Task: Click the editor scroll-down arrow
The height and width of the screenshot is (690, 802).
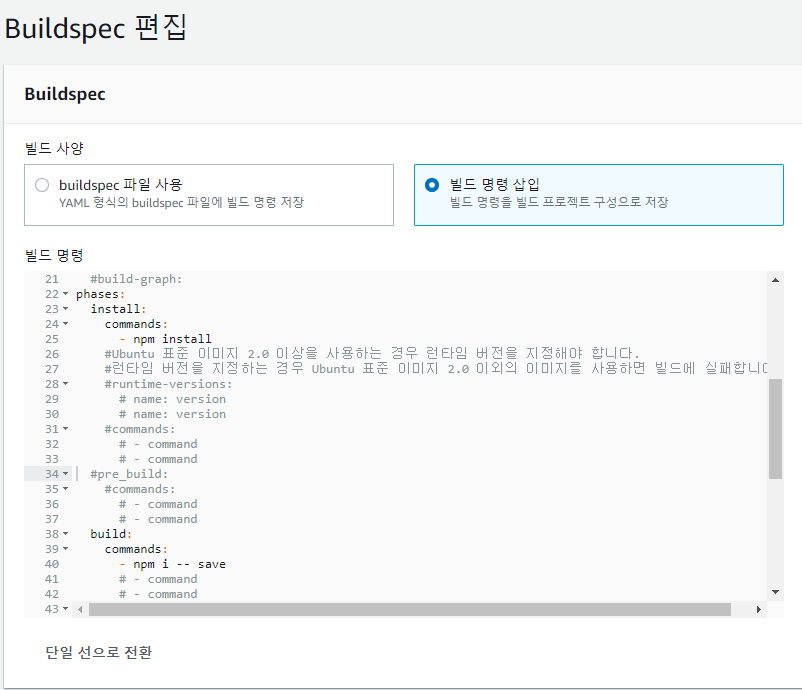Action: click(x=775, y=592)
